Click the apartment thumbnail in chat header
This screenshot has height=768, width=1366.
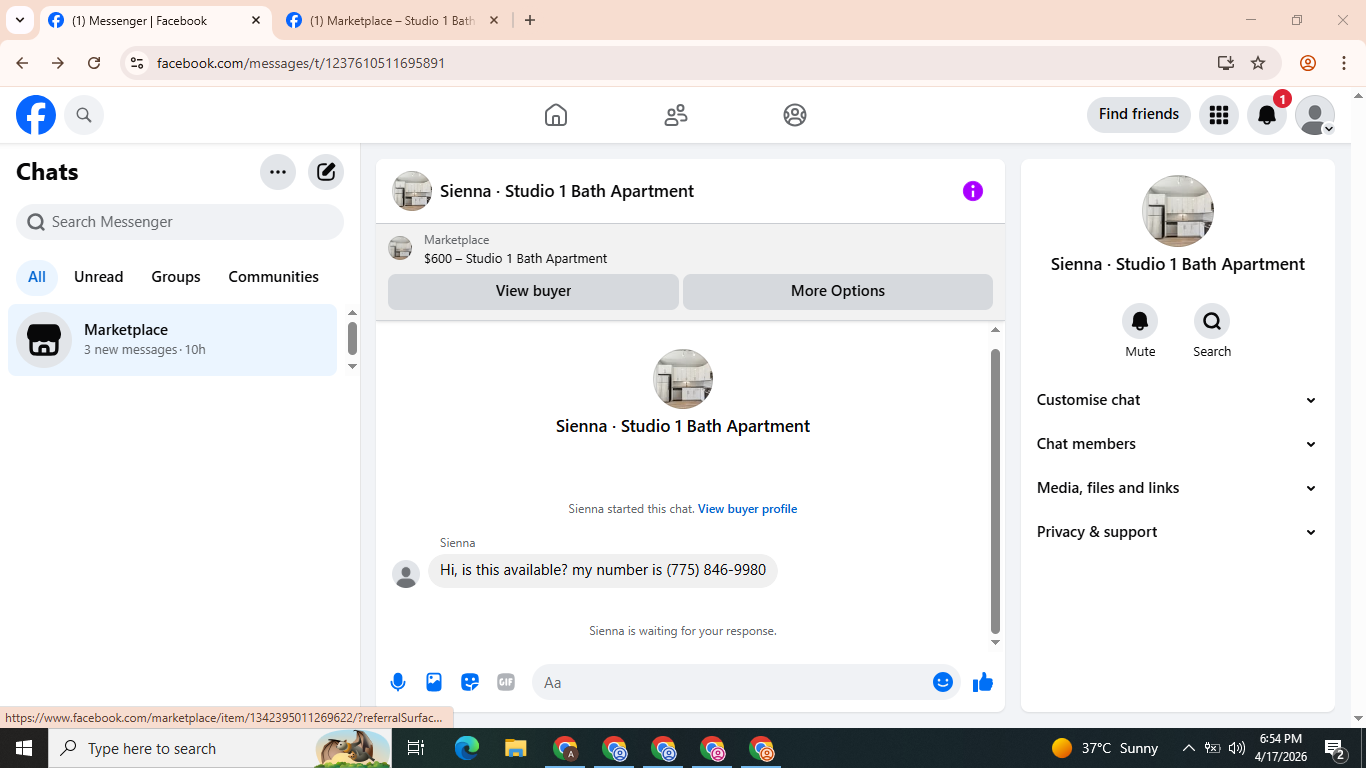412,191
